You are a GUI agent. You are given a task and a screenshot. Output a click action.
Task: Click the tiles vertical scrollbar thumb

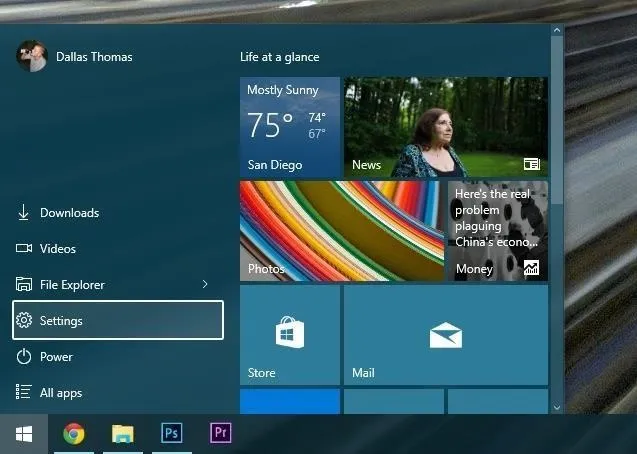click(557, 120)
